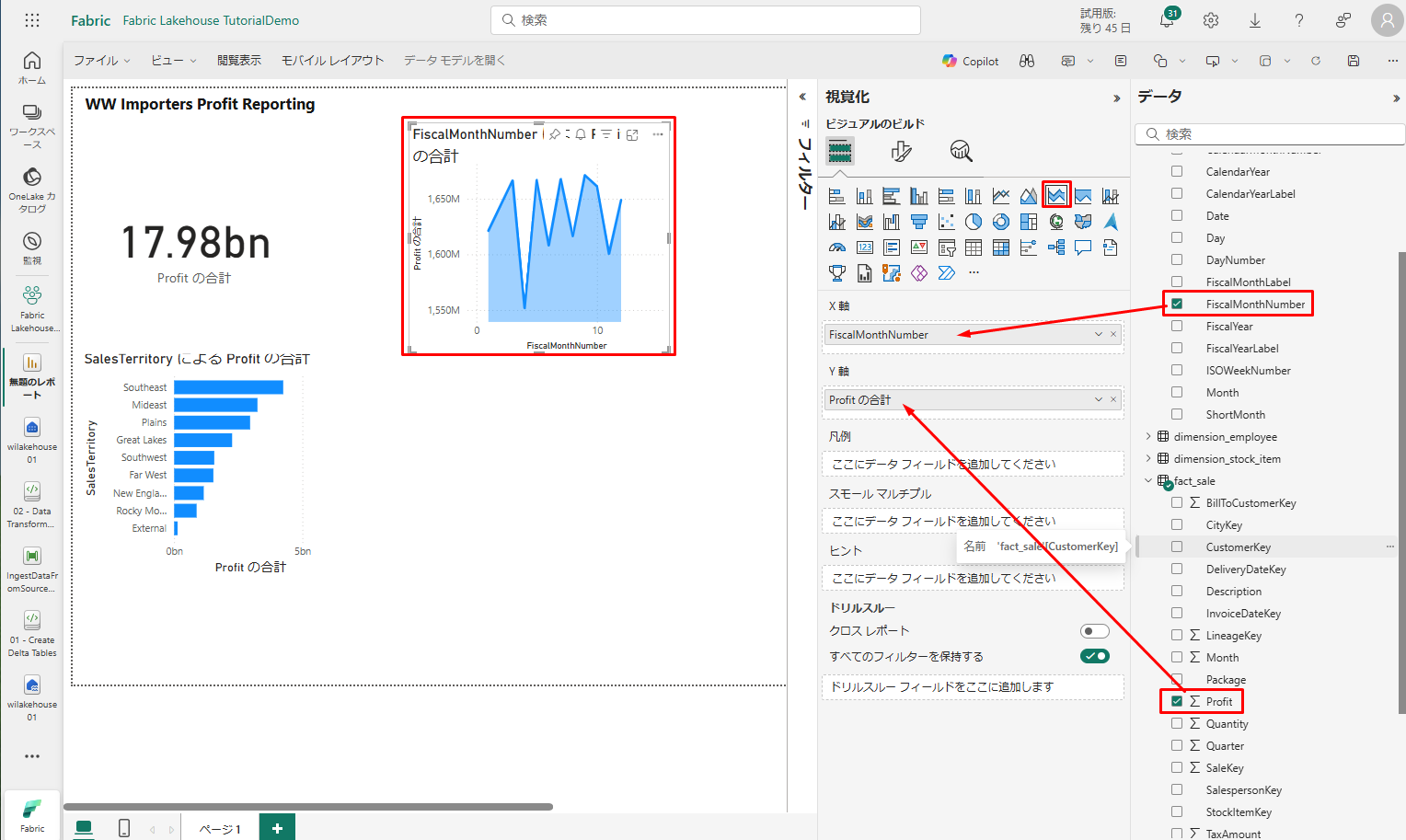Open the View menu

click(x=173, y=61)
